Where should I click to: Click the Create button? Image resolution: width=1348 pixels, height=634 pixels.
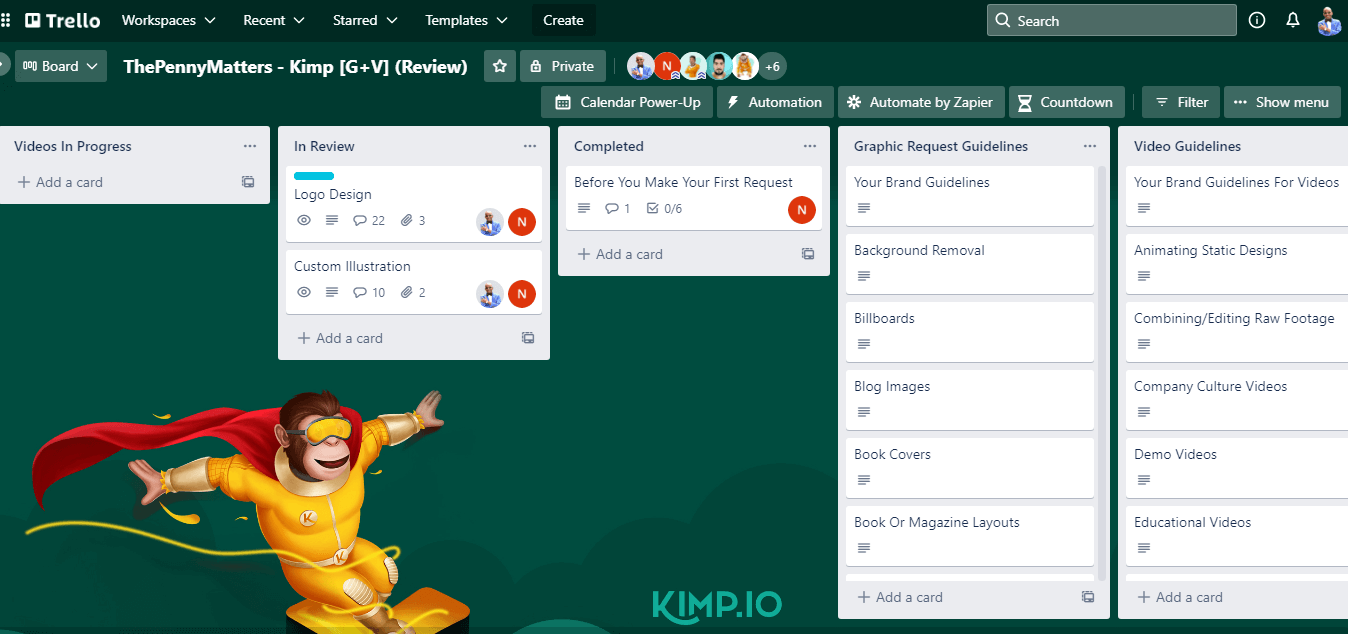pyautogui.click(x=563, y=20)
